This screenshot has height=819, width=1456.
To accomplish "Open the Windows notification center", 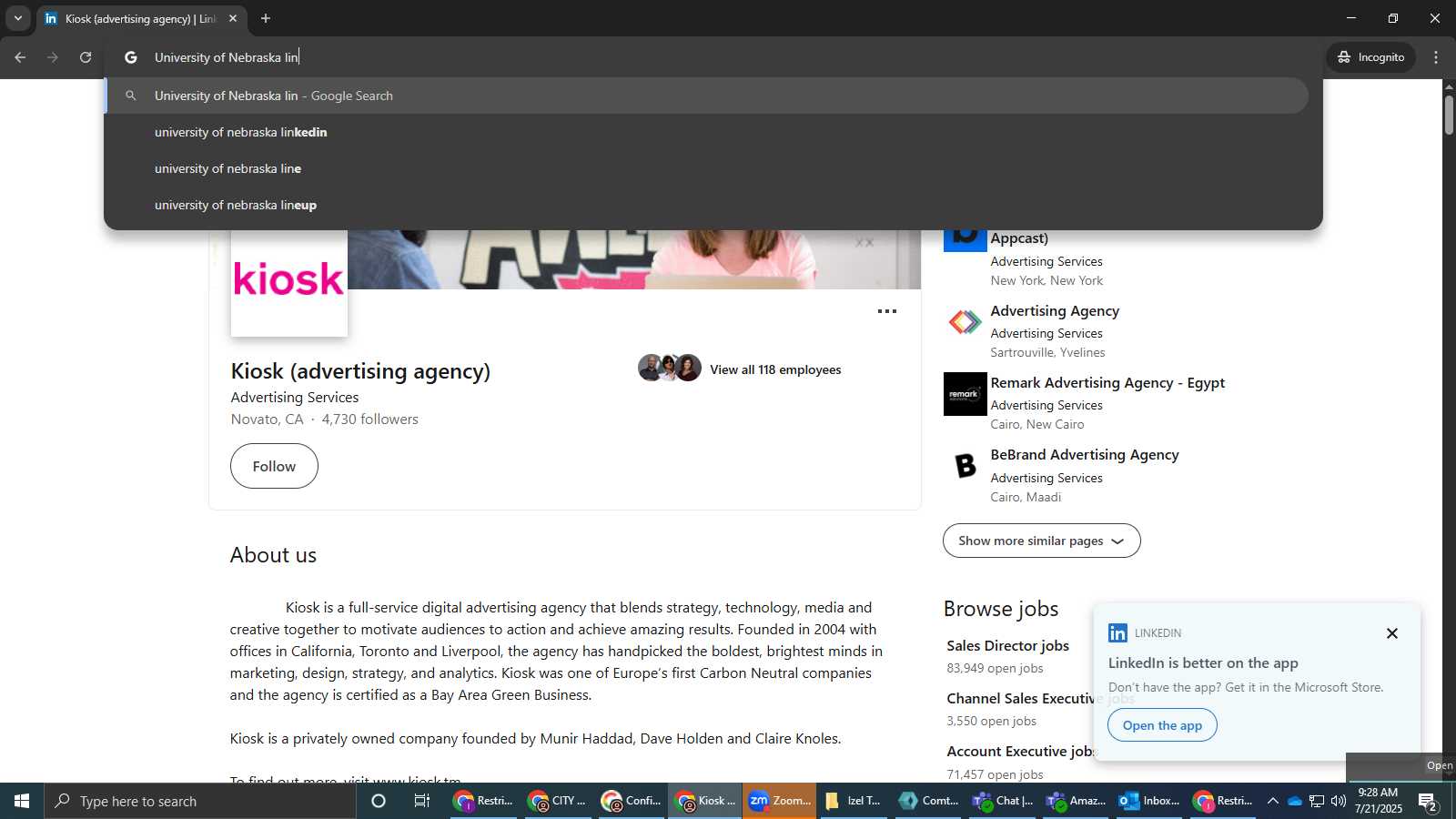I will (x=1427, y=802).
